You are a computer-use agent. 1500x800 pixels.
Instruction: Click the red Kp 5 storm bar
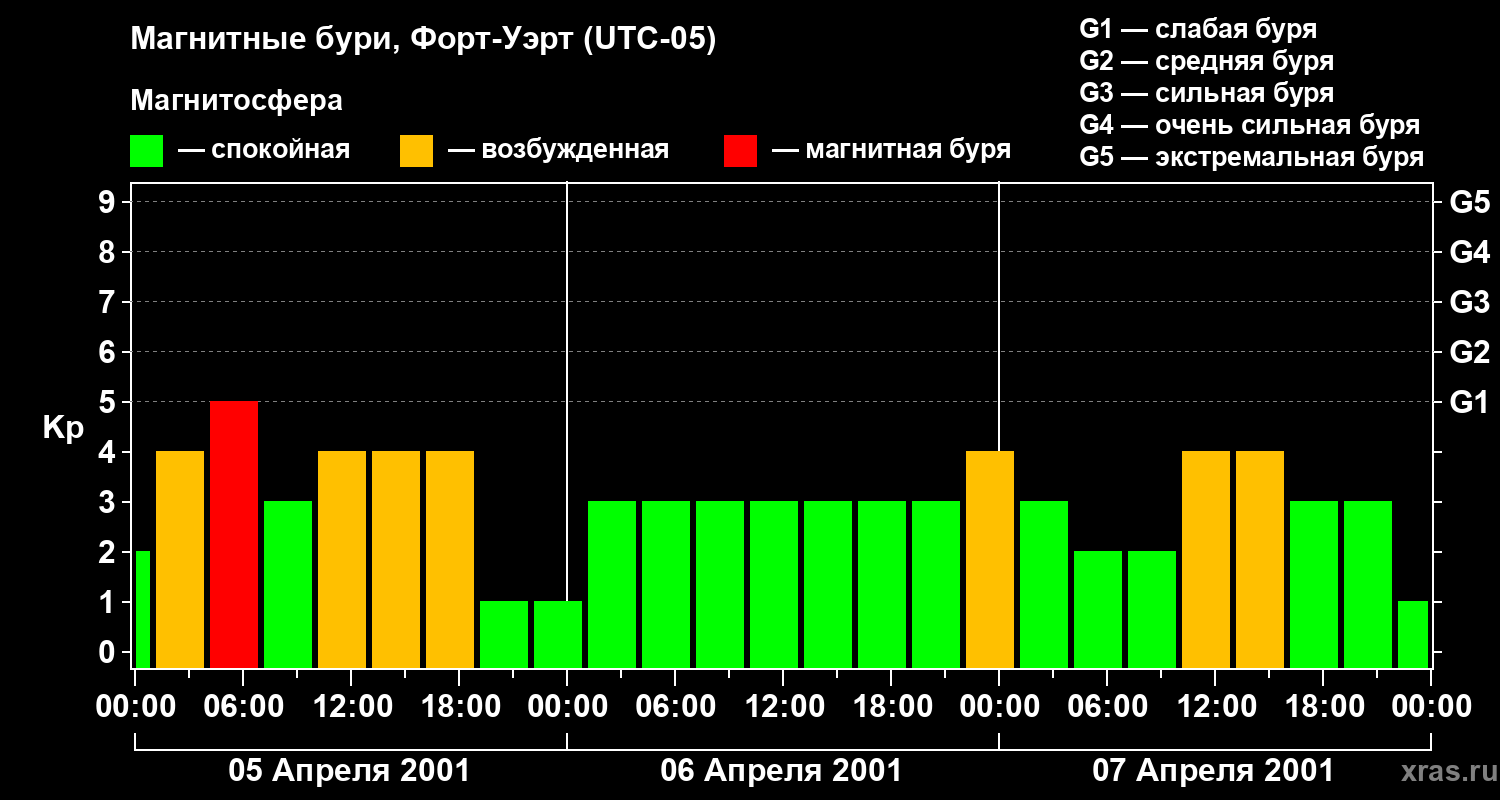point(234,534)
